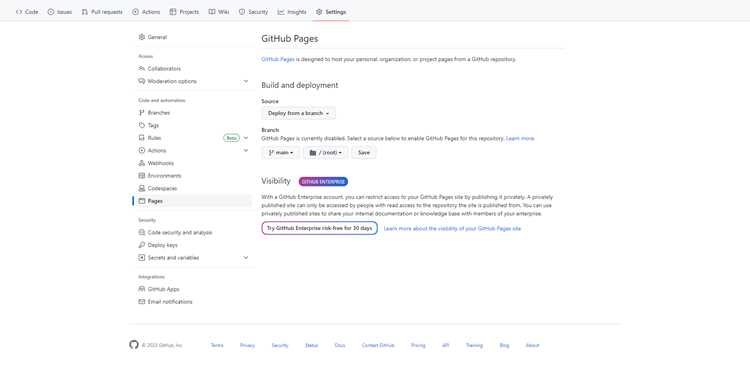Click the Pages browser icon in the sidebar
The image size is (750, 369).
click(142, 201)
